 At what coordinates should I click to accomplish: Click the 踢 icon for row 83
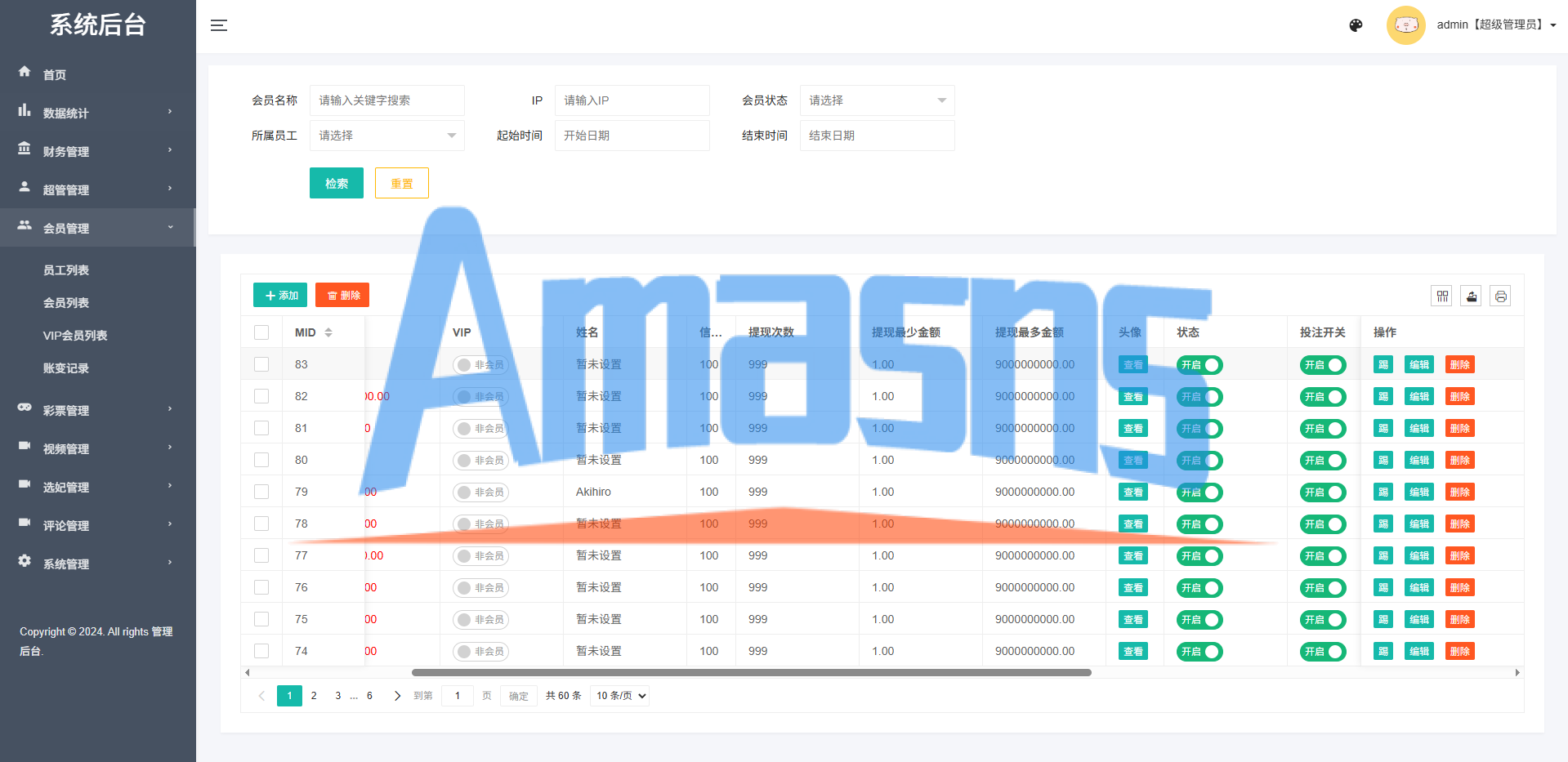point(1383,365)
